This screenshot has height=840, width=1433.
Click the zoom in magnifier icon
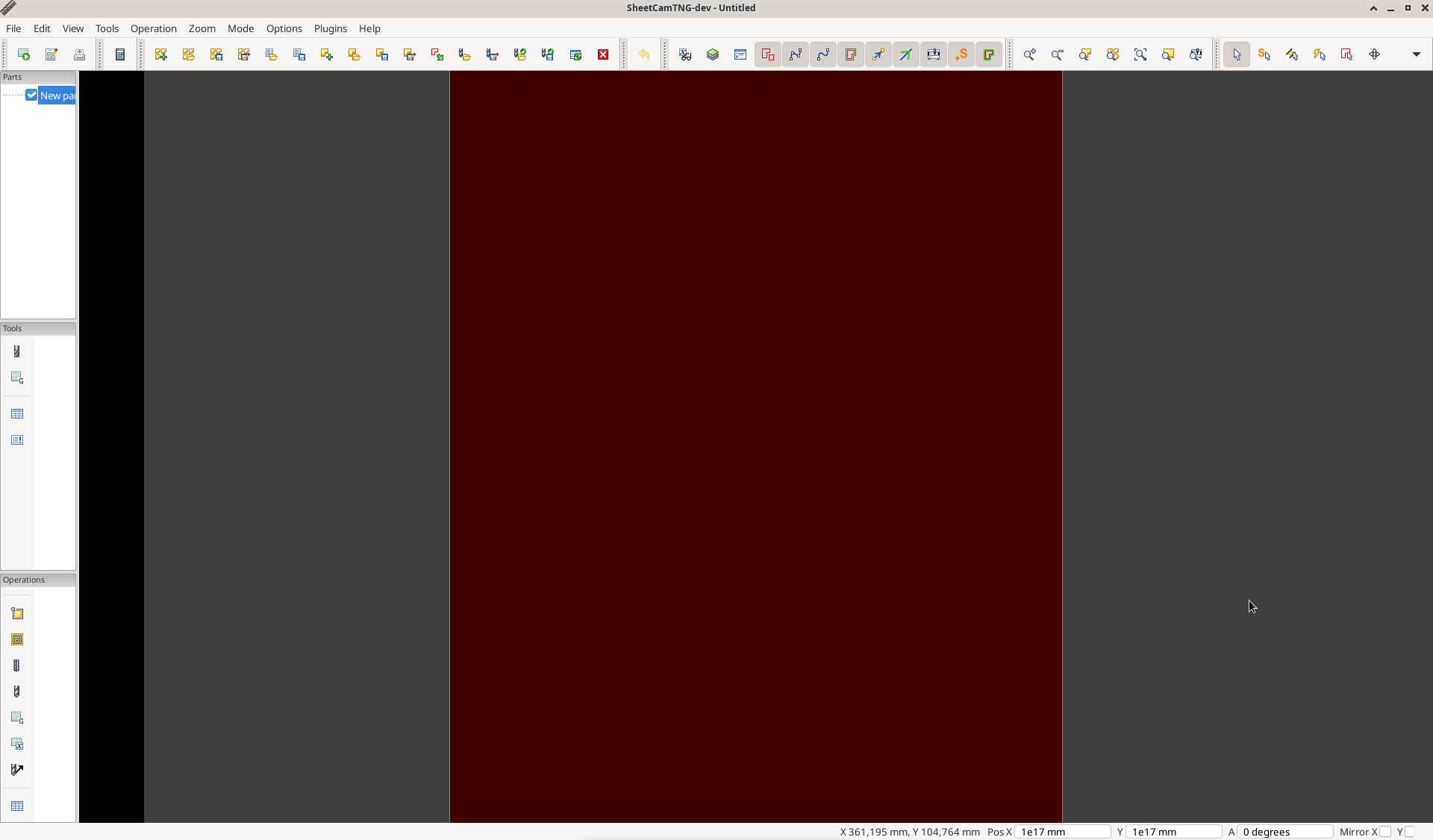point(1029,54)
